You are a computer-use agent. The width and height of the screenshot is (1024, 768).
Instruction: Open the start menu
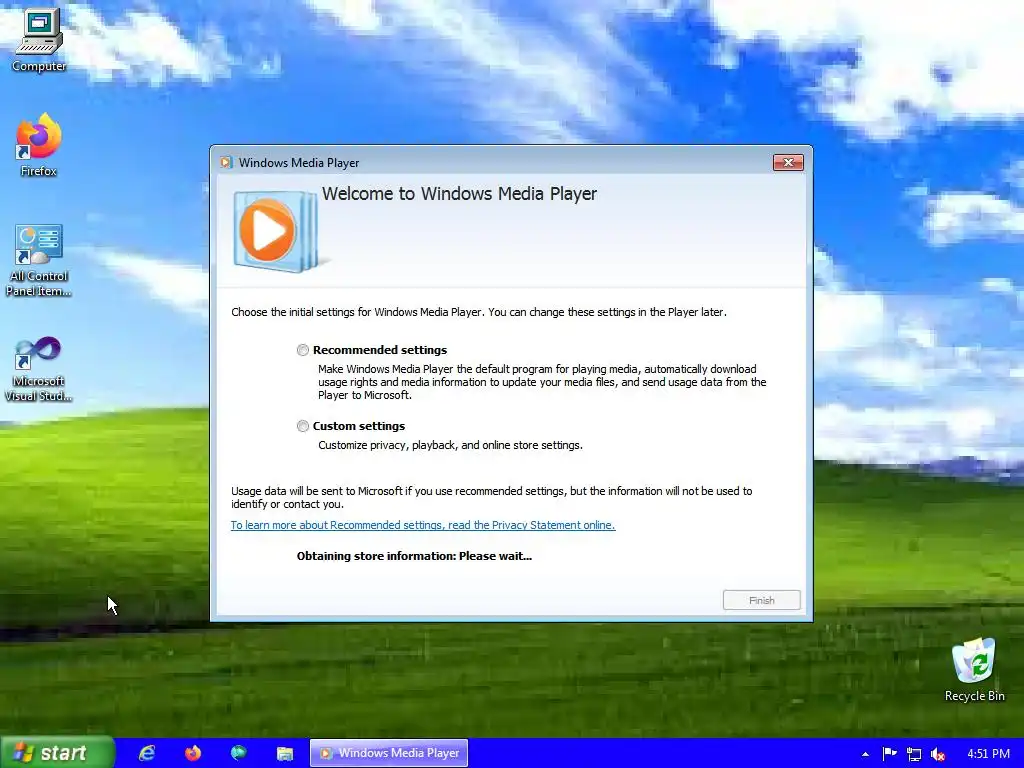click(x=57, y=752)
